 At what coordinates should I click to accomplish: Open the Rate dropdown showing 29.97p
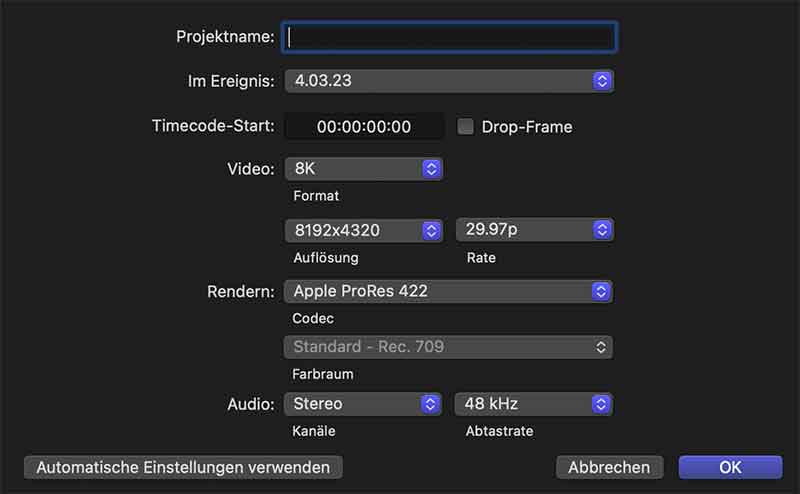pos(535,230)
